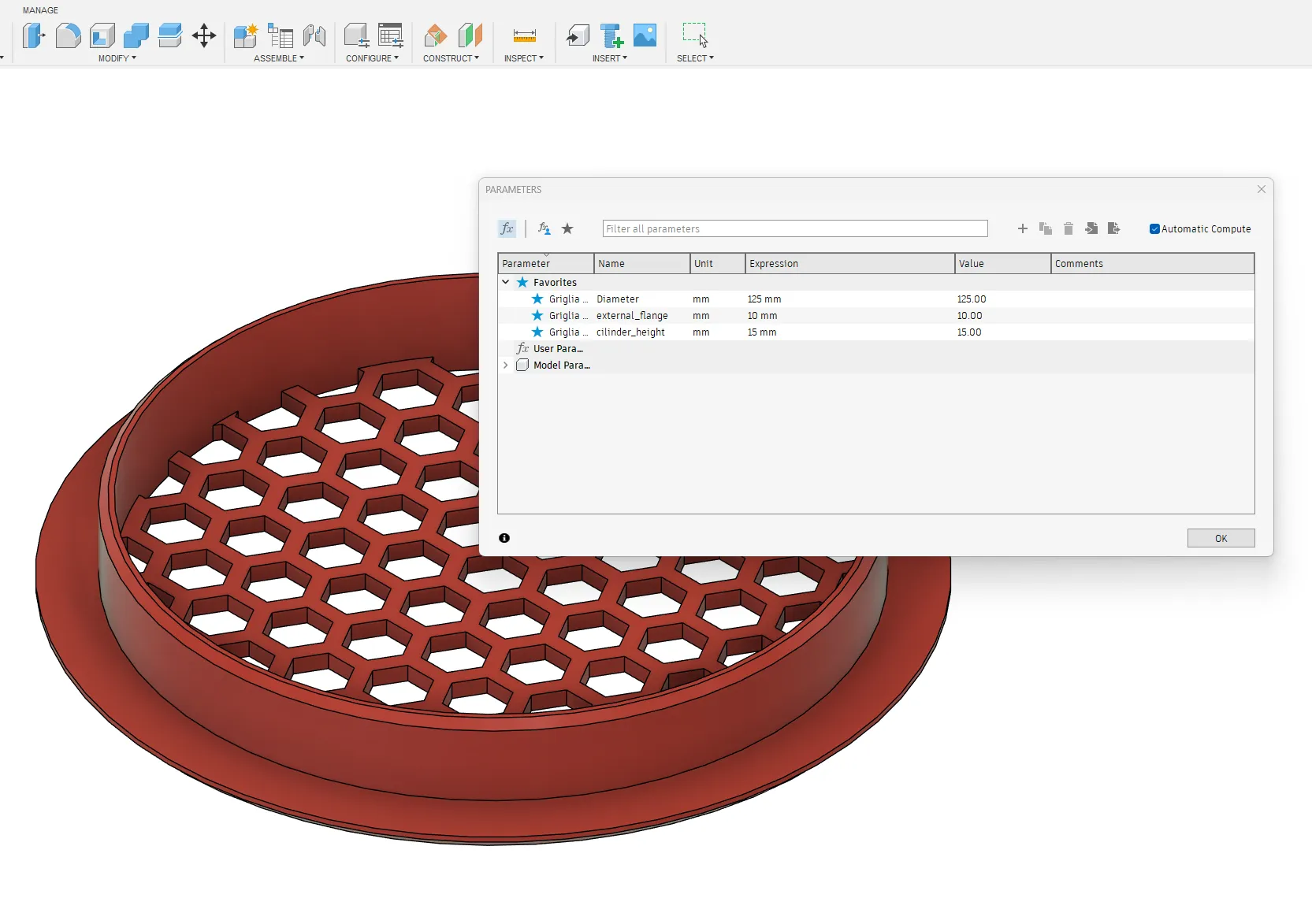Viewport: 1312px width, 924px height.
Task: Click the 125 mm Diameter expression cell
Action: (x=849, y=299)
